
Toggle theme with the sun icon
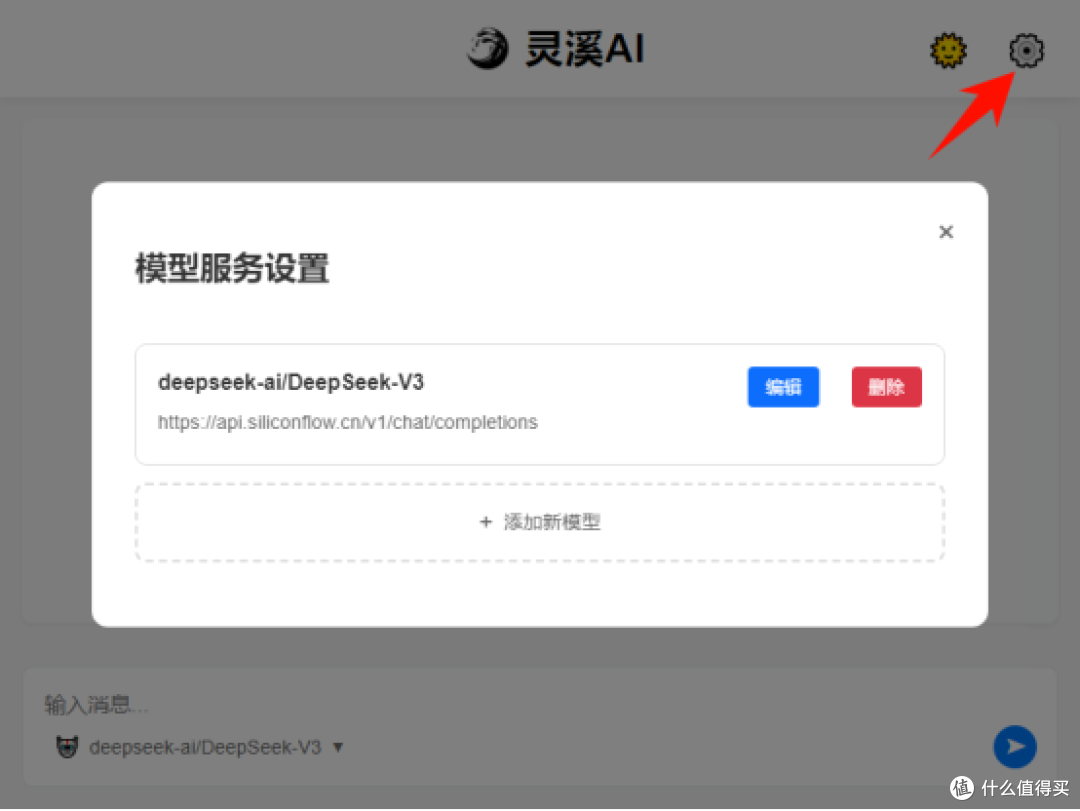[948, 50]
